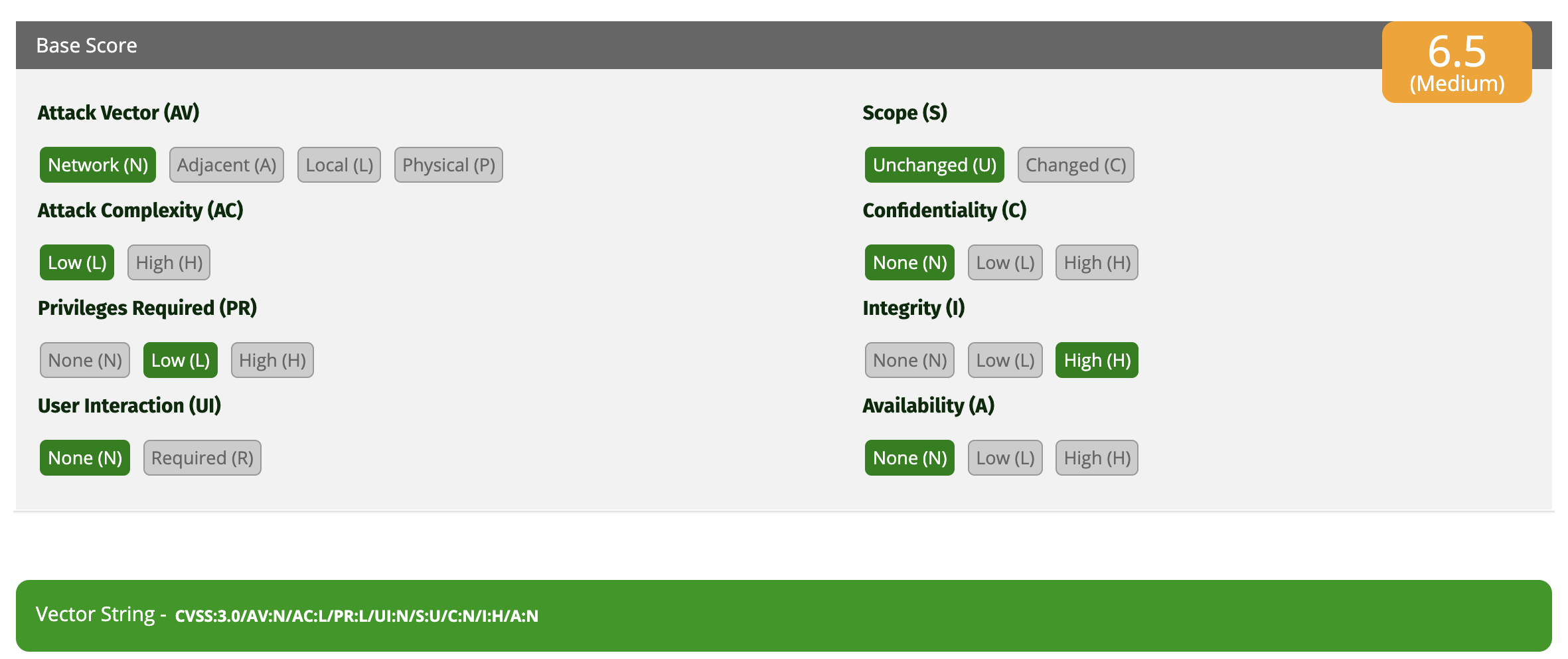Set Privileges Required to None (N)

(x=85, y=360)
